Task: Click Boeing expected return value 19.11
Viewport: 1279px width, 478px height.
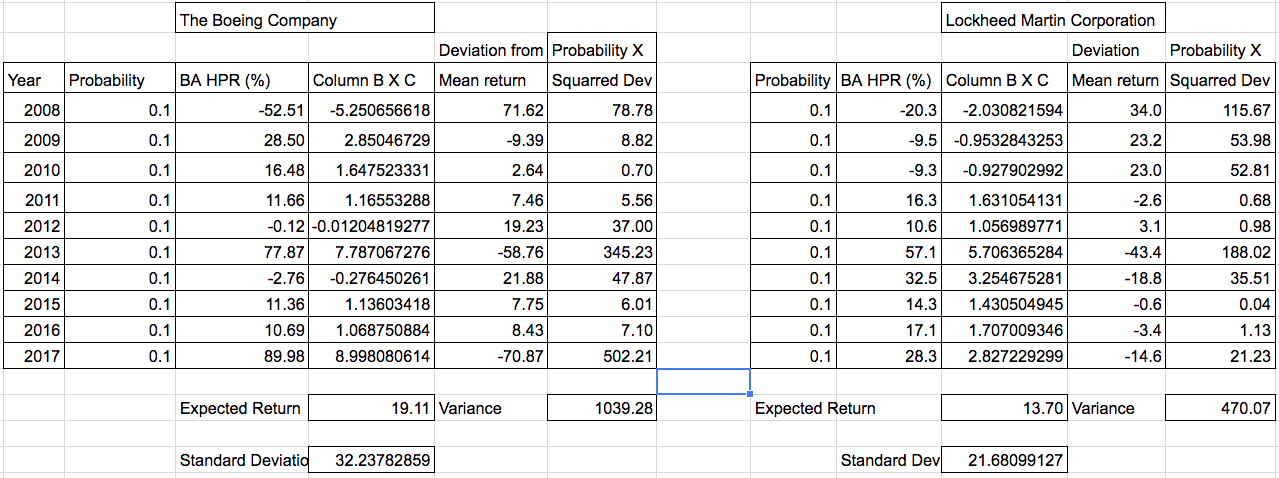Action: point(372,407)
